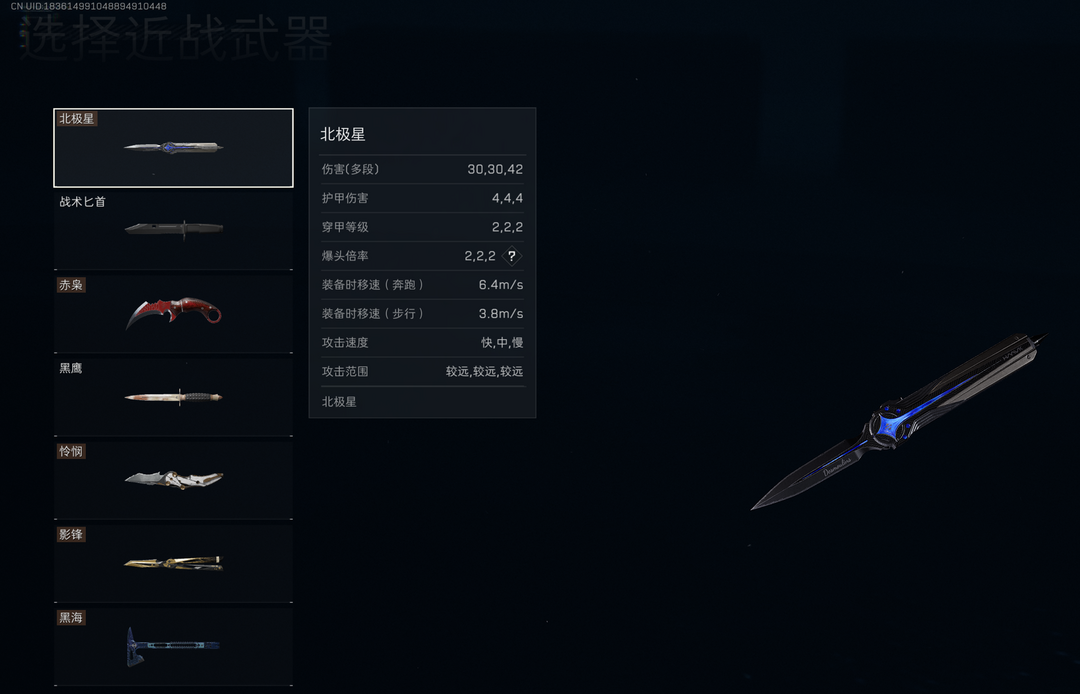Click the 北极星 name label in list
1080x694 pixels.
(x=76, y=118)
